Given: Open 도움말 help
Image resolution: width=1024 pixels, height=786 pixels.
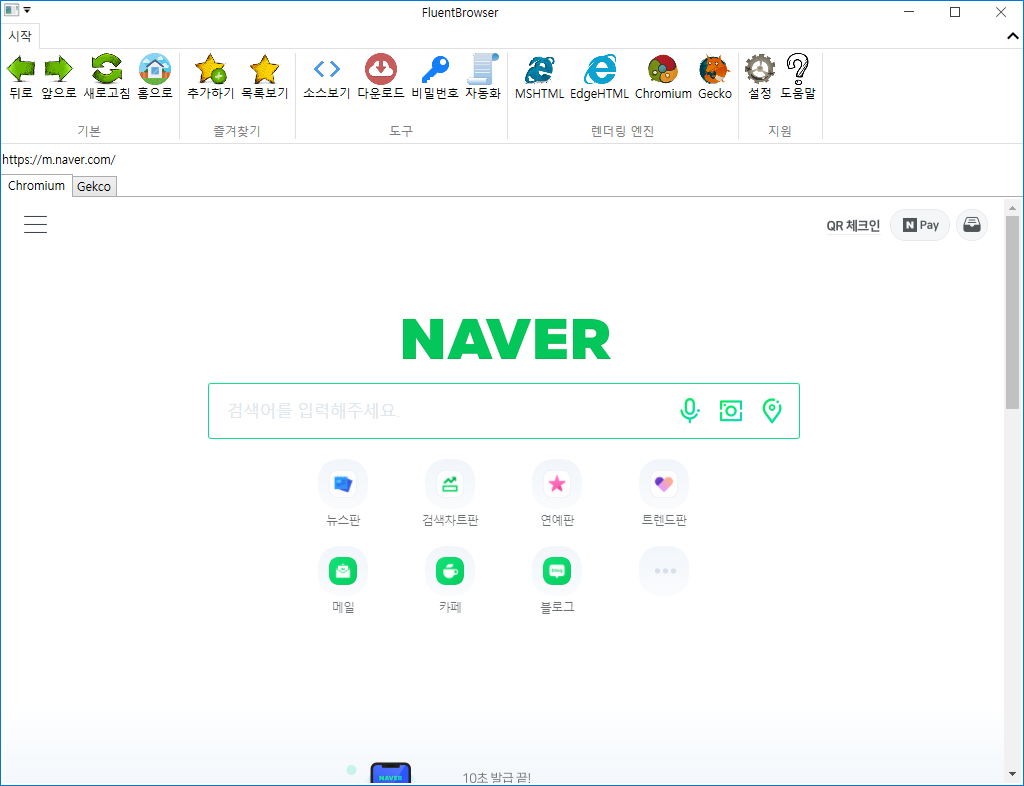Looking at the screenshot, I should click(x=798, y=76).
